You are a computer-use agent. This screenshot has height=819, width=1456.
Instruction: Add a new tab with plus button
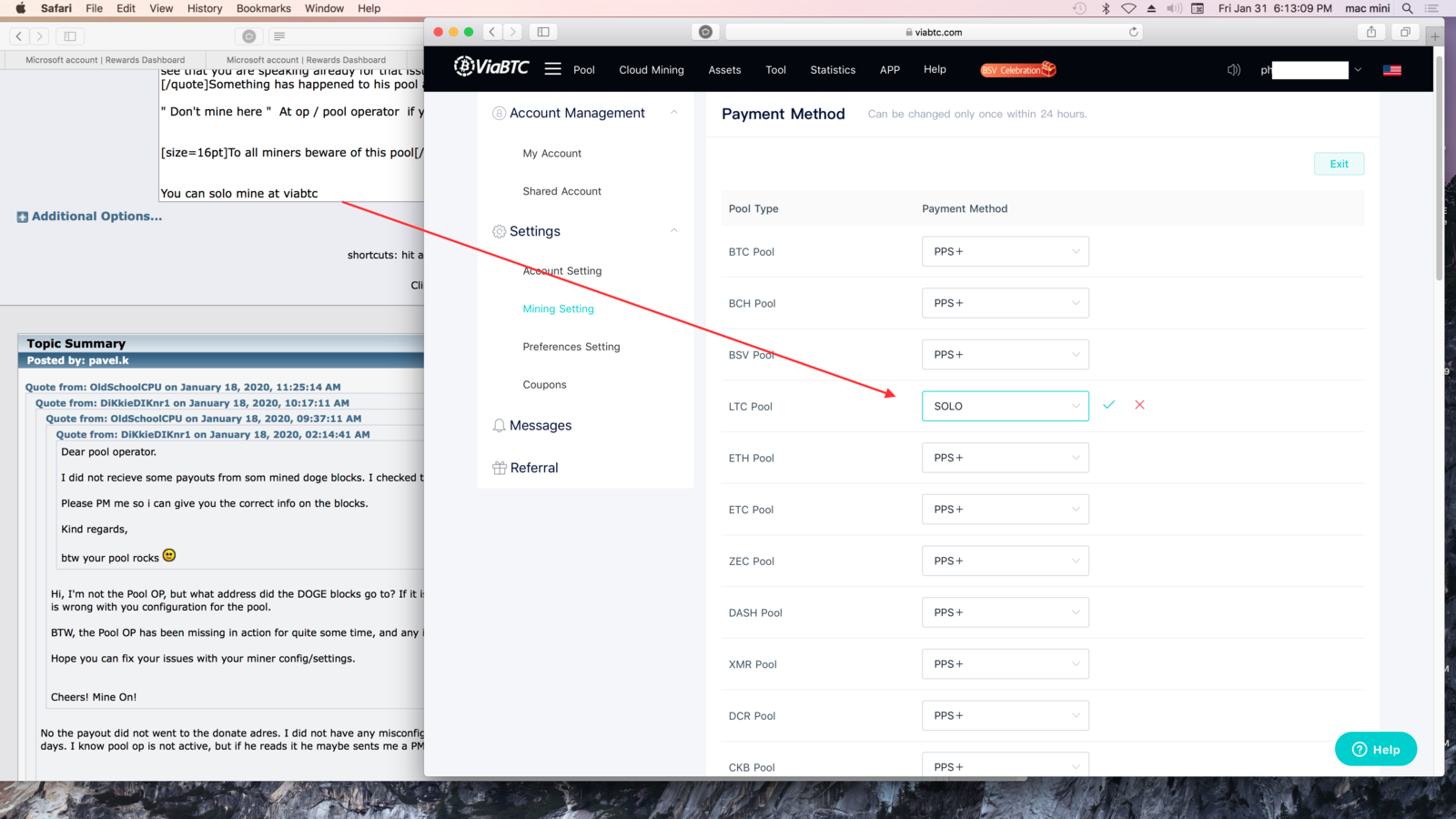pos(1434,36)
